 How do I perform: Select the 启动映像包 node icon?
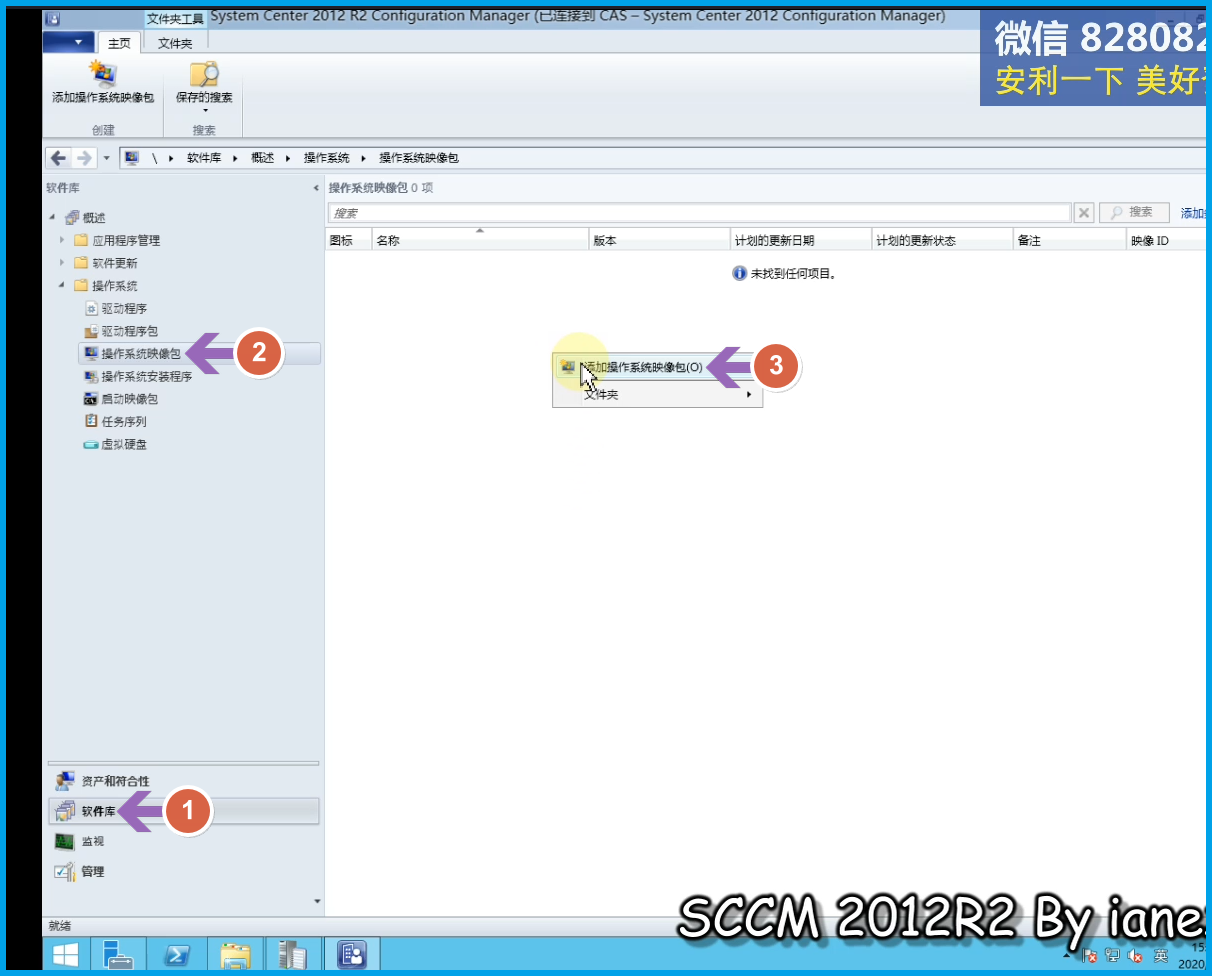(91, 399)
